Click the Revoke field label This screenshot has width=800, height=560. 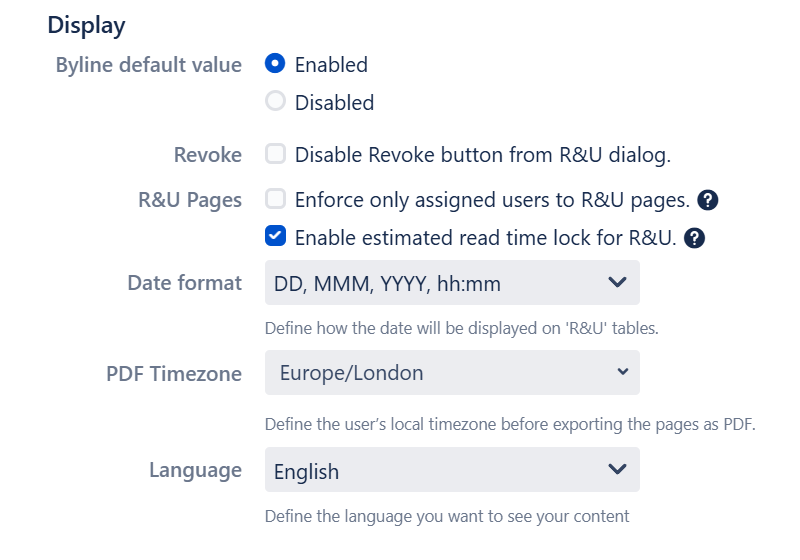point(207,155)
